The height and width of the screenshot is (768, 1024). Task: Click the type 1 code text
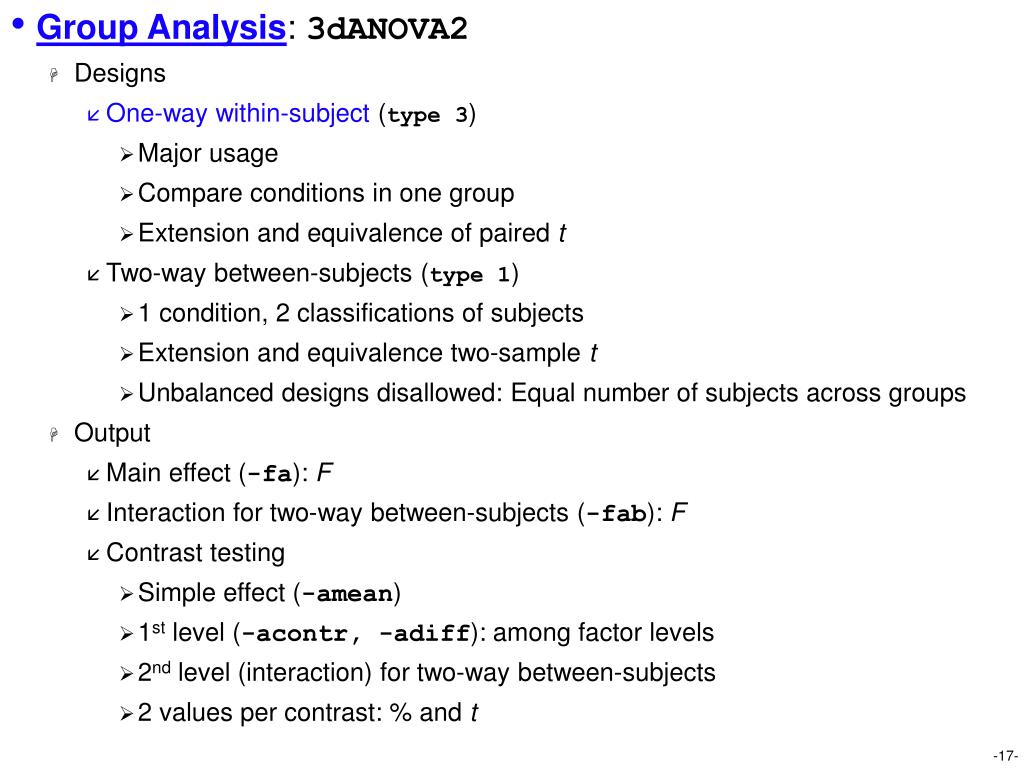[470, 275]
